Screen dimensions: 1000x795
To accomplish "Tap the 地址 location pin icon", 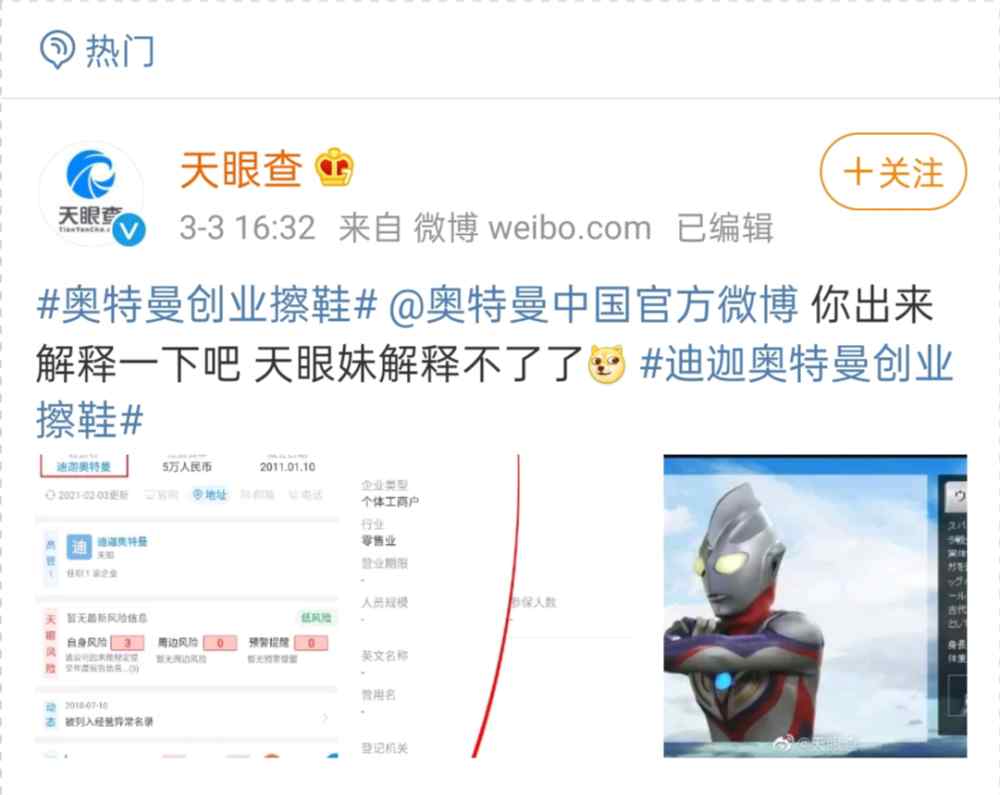I will pos(197,494).
